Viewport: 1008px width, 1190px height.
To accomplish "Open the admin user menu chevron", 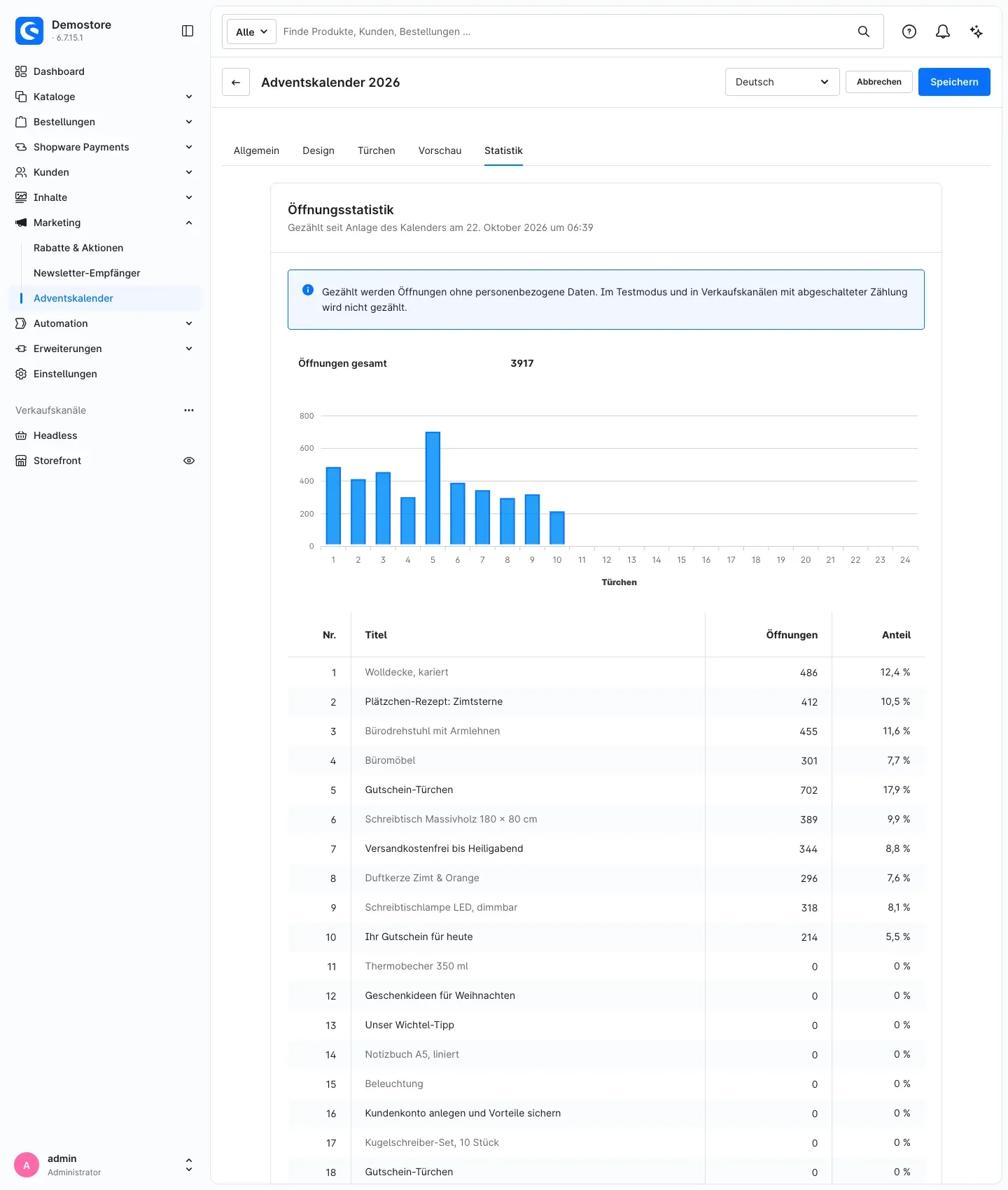I will (x=189, y=1165).
